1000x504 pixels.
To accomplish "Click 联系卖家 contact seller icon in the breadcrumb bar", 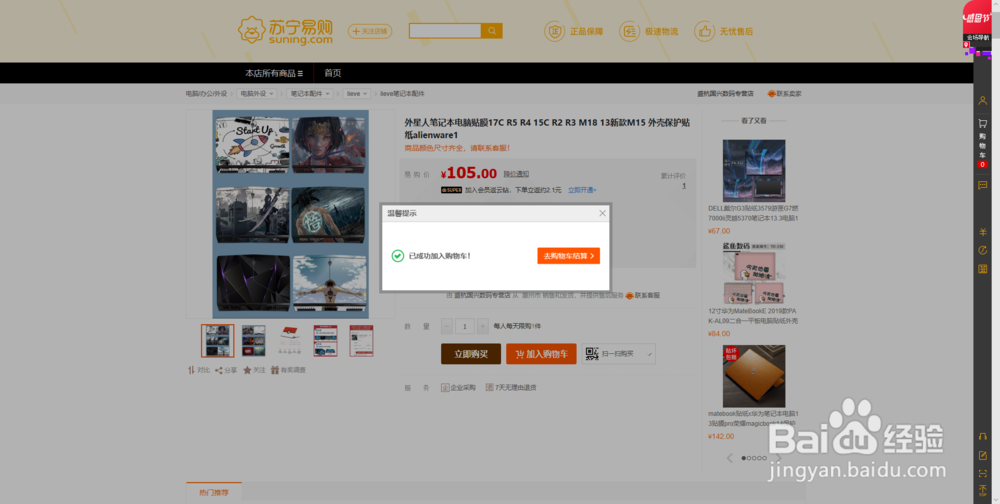I will click(771, 94).
